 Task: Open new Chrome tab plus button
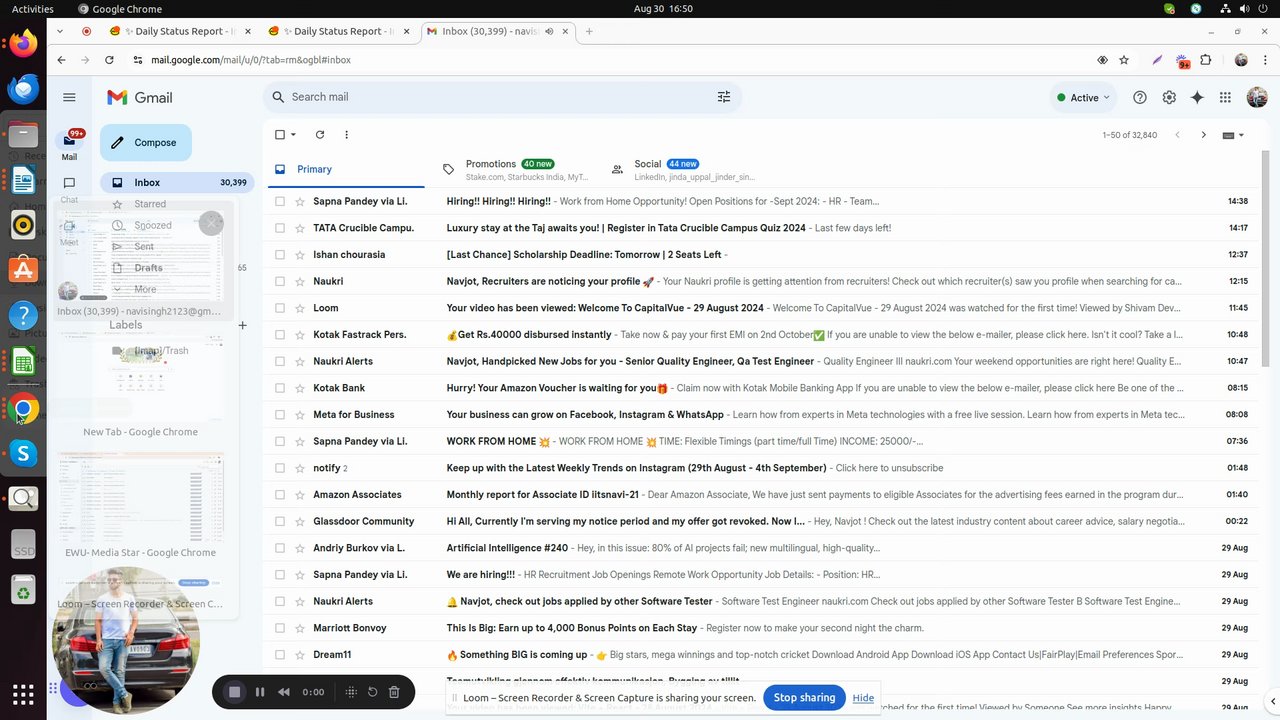pos(589,31)
